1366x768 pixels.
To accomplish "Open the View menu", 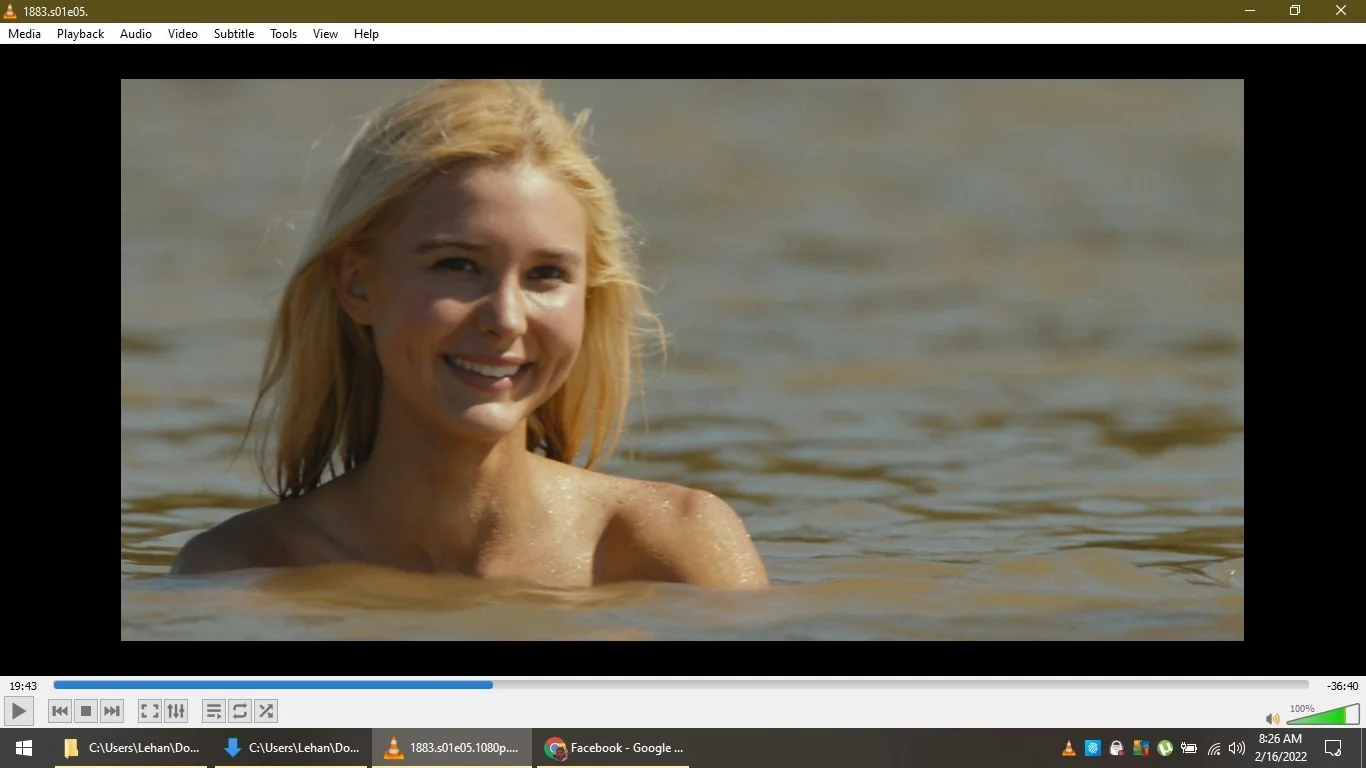I will (326, 34).
